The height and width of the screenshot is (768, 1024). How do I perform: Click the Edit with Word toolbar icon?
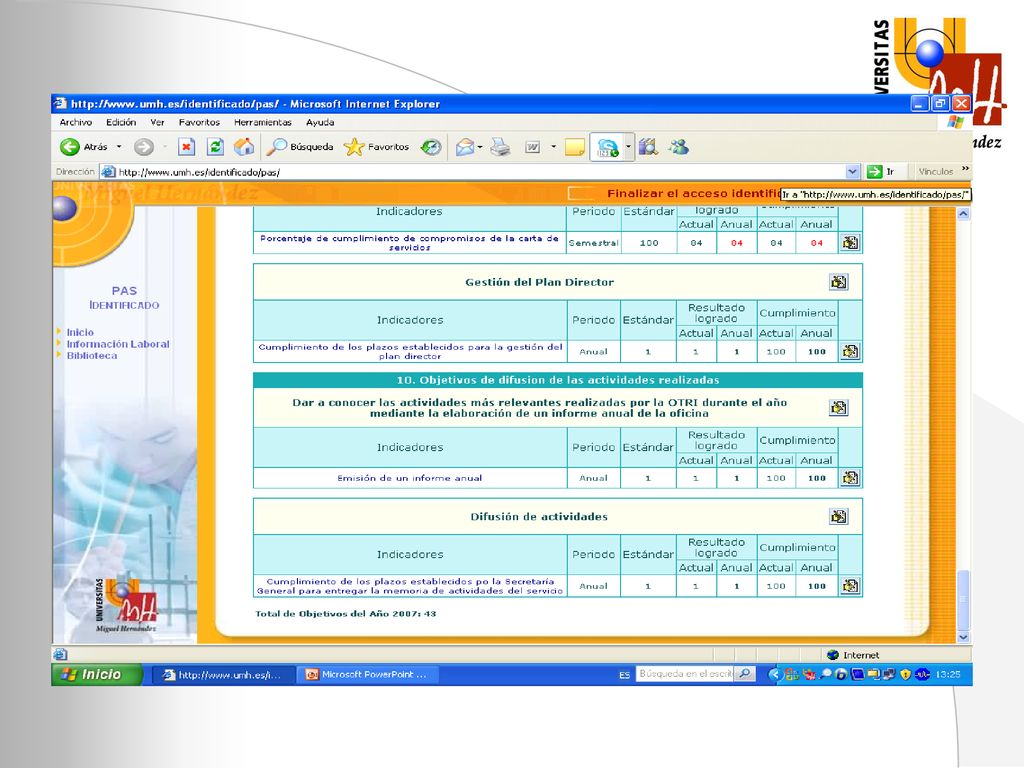pos(533,147)
